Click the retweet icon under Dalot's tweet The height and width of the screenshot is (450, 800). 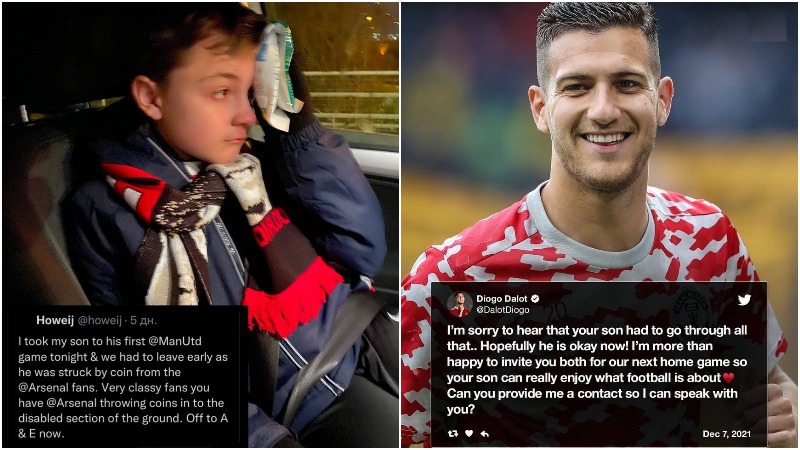pos(453,434)
